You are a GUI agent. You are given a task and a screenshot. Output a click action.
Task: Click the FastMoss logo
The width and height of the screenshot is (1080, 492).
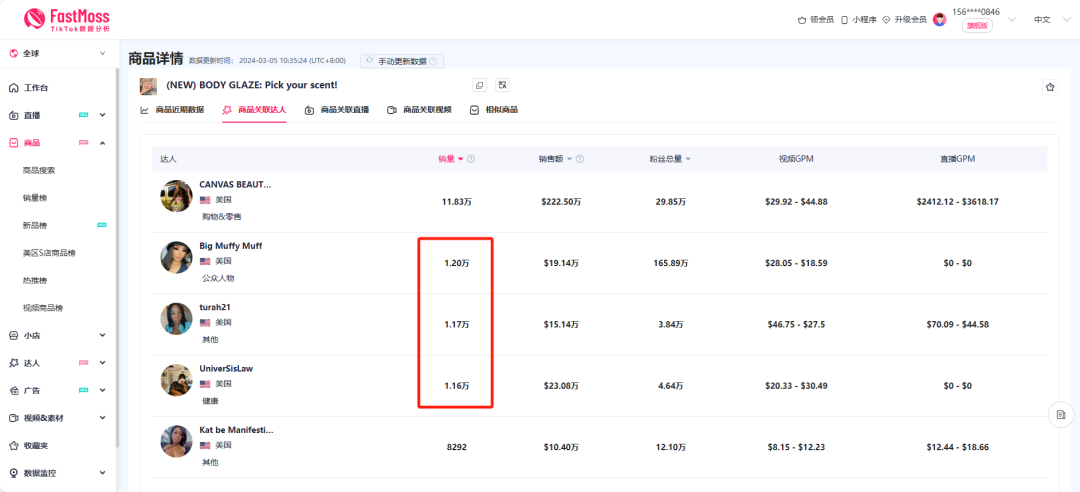(67, 19)
